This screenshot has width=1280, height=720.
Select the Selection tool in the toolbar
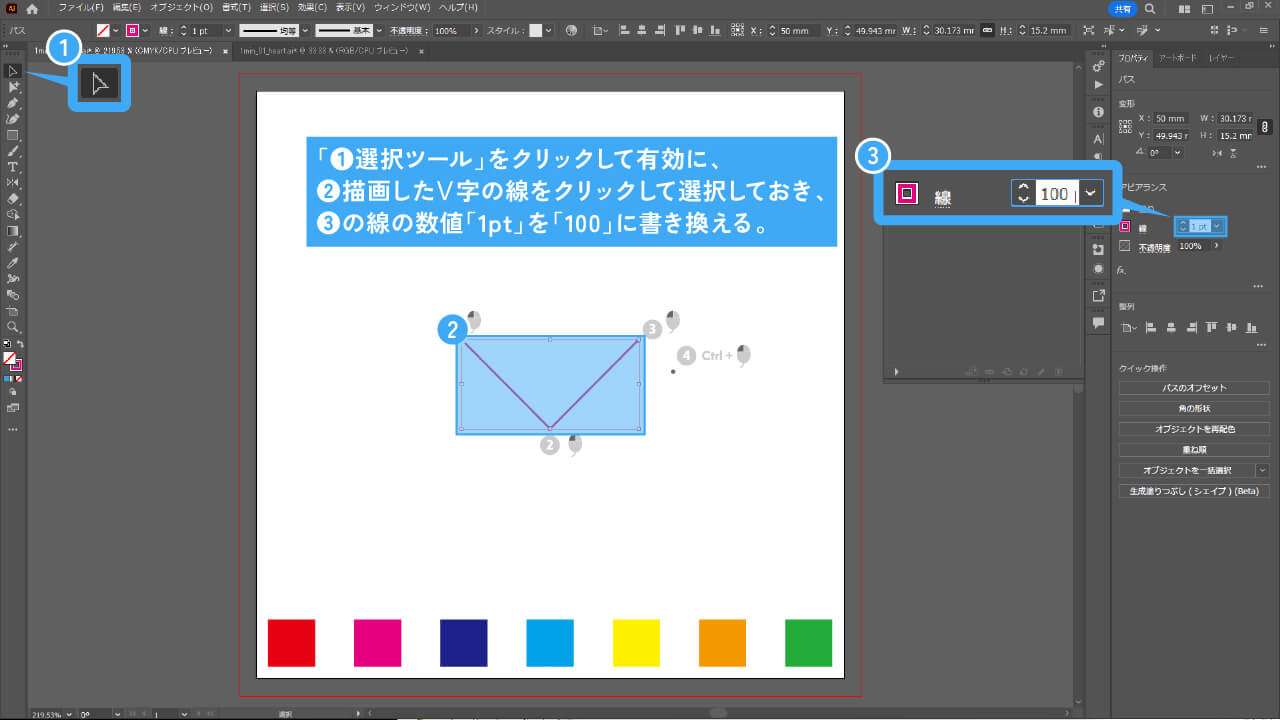[13, 71]
